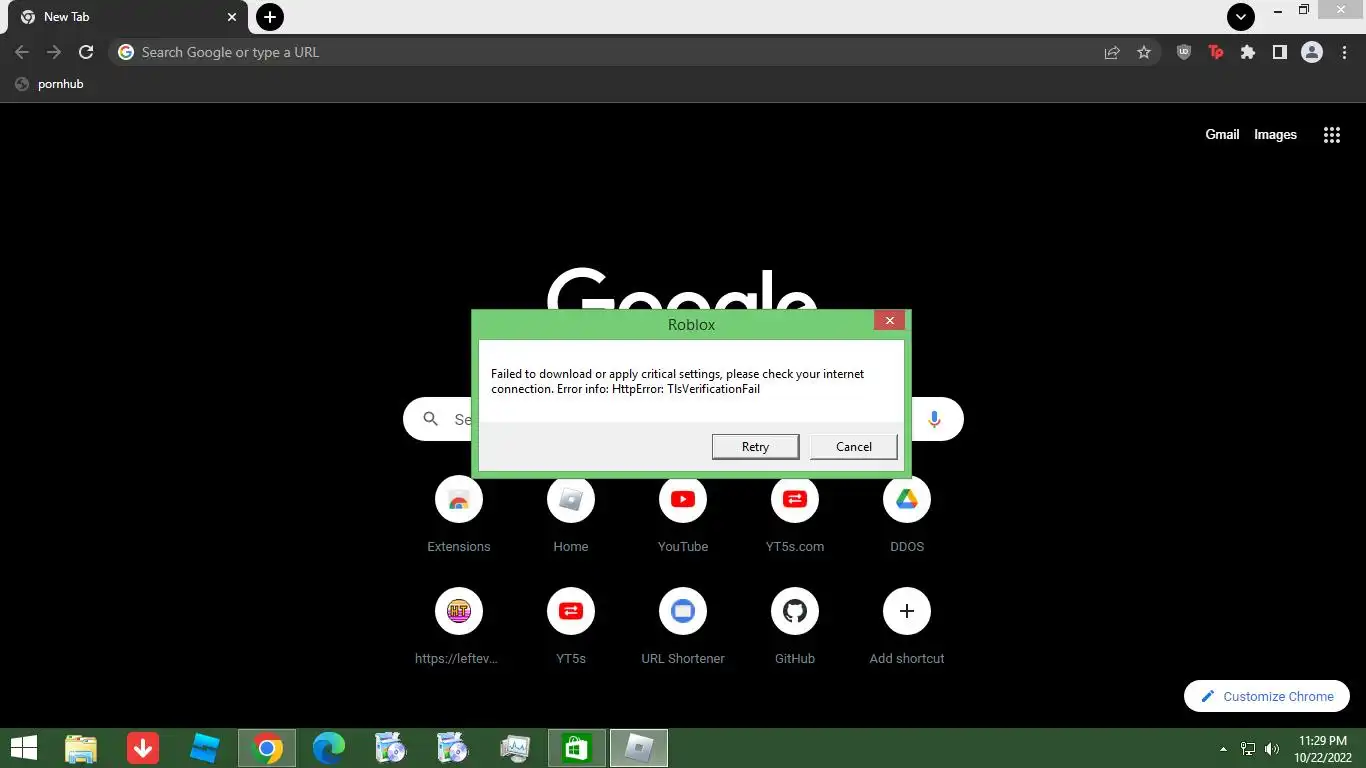Open the Chrome profile avatar

pos(1312,52)
